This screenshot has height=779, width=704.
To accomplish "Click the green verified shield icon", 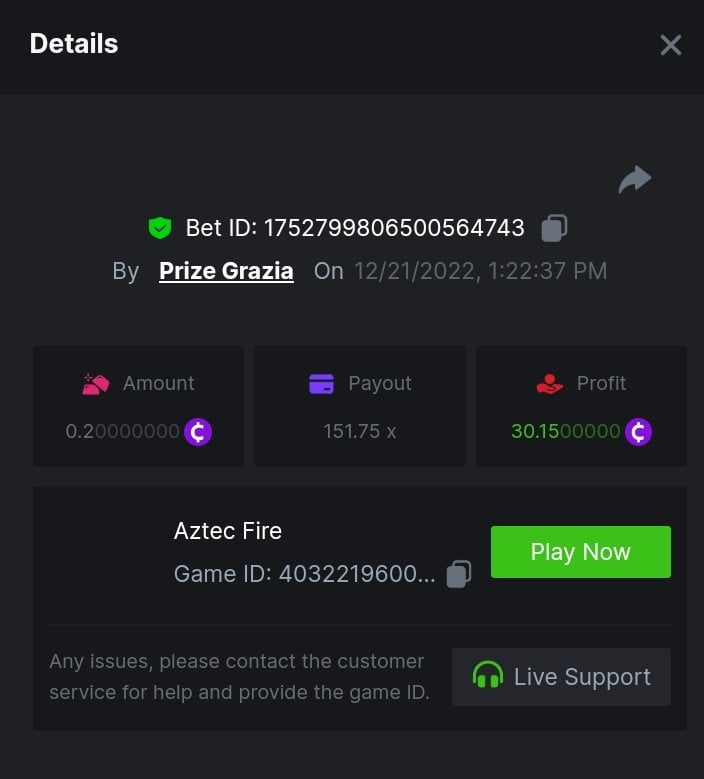I will [160, 228].
